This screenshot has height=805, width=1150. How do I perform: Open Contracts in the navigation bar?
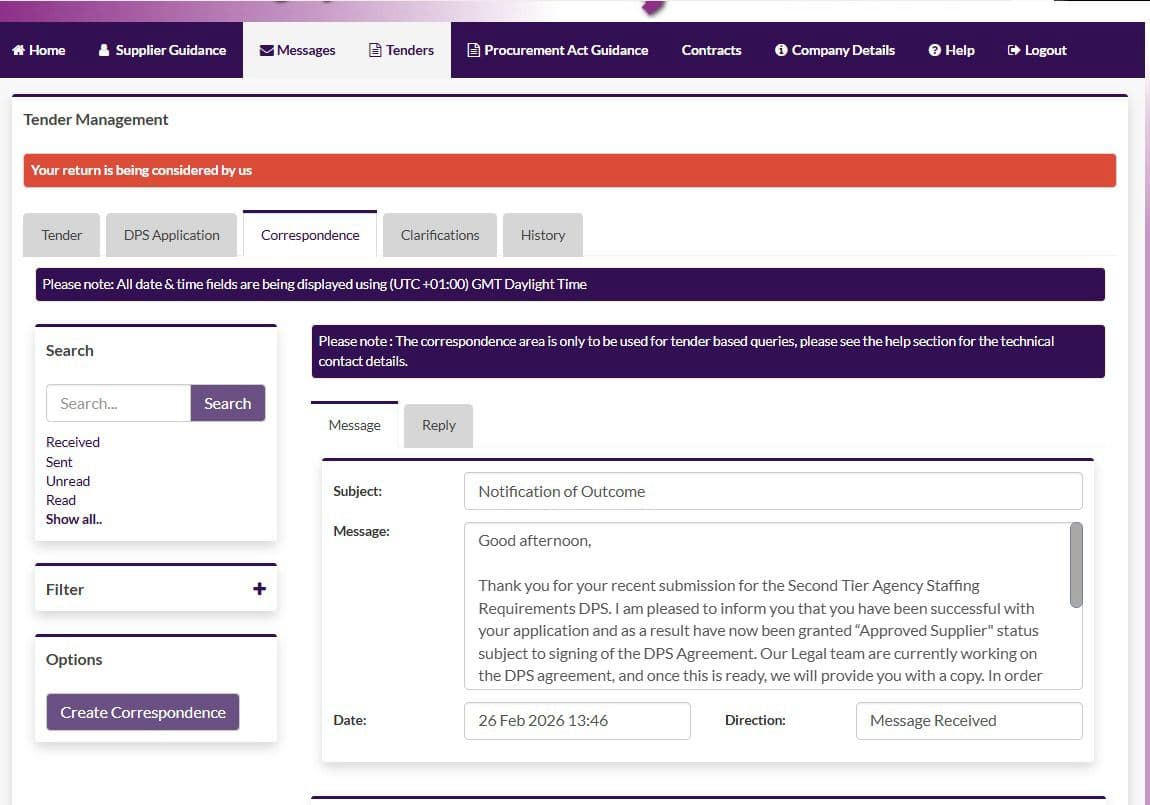(x=711, y=50)
